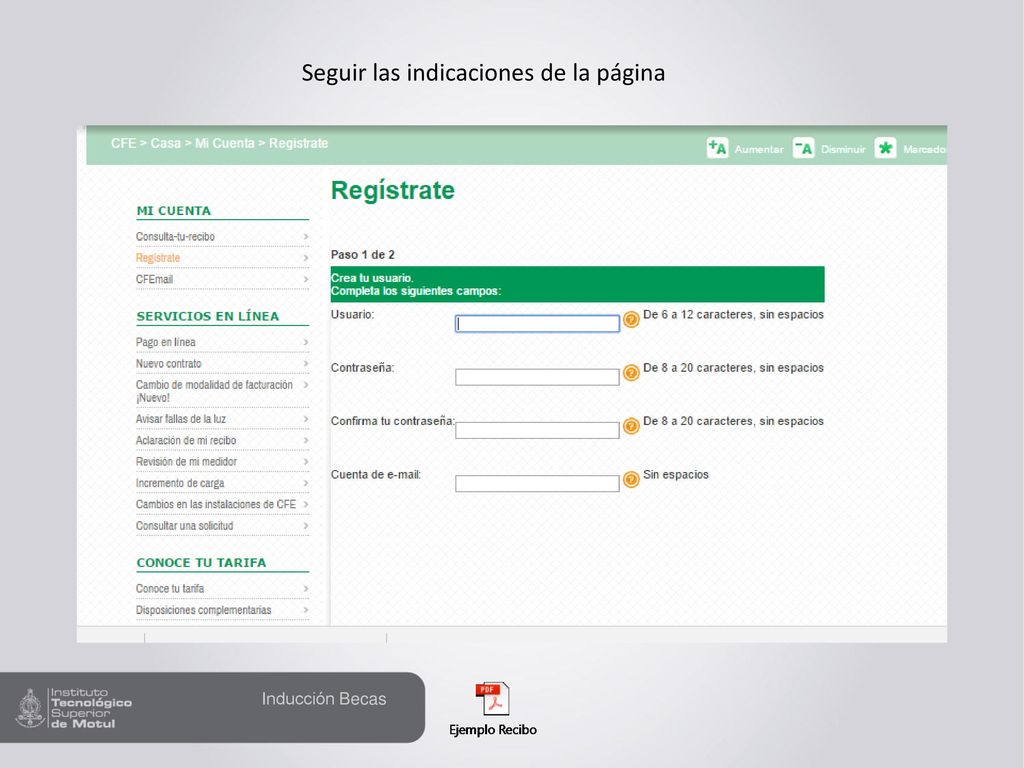The height and width of the screenshot is (768, 1024).
Task: Open help icon next to Contraseña field
Action: [631, 373]
